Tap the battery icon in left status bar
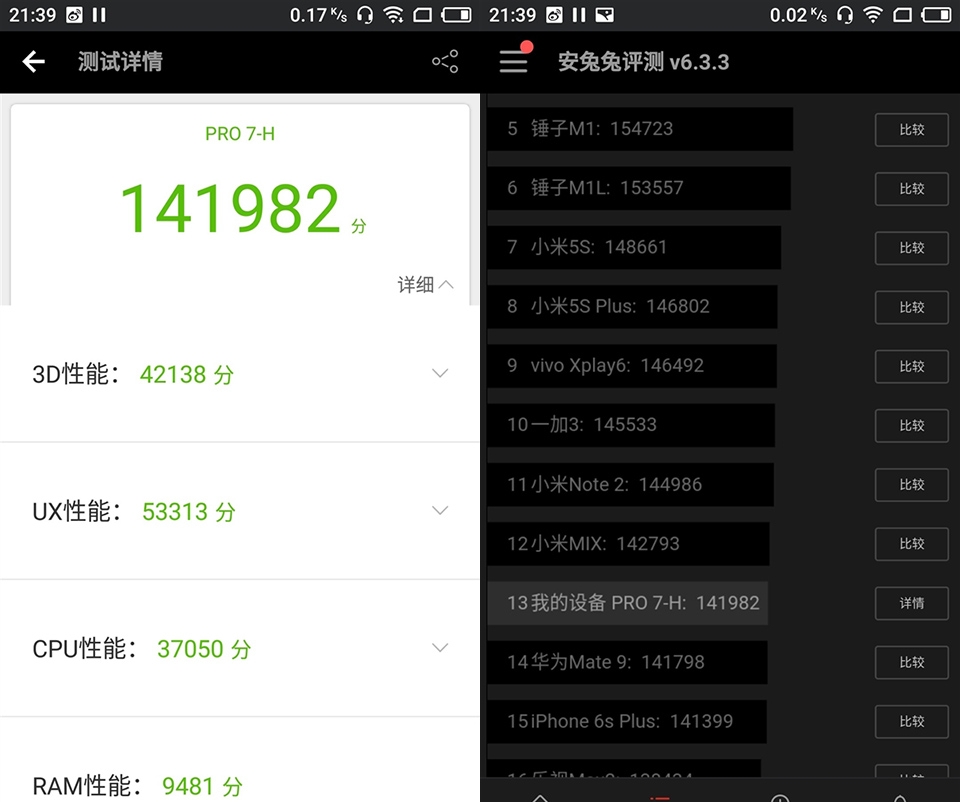The width and height of the screenshot is (960, 802). pos(456,15)
